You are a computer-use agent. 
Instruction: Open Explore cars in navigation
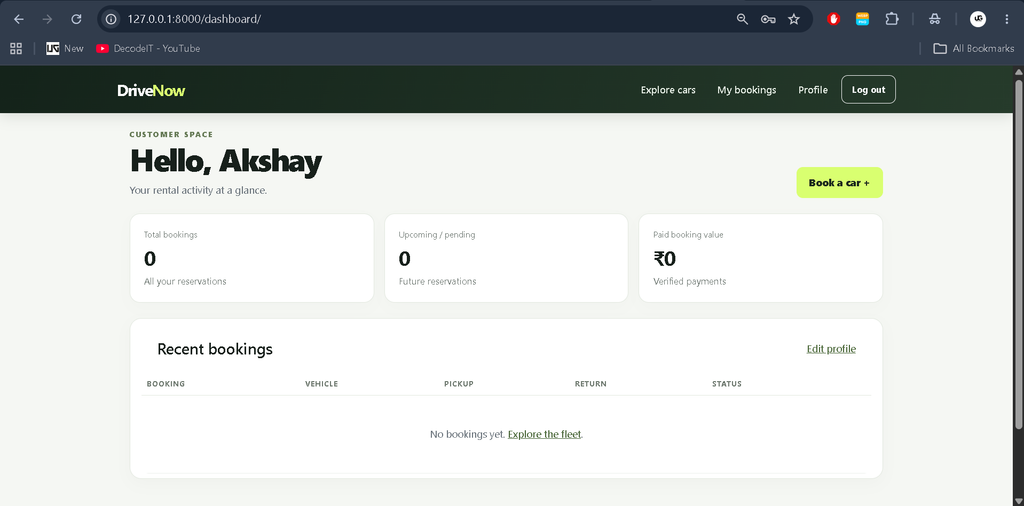[x=668, y=90]
